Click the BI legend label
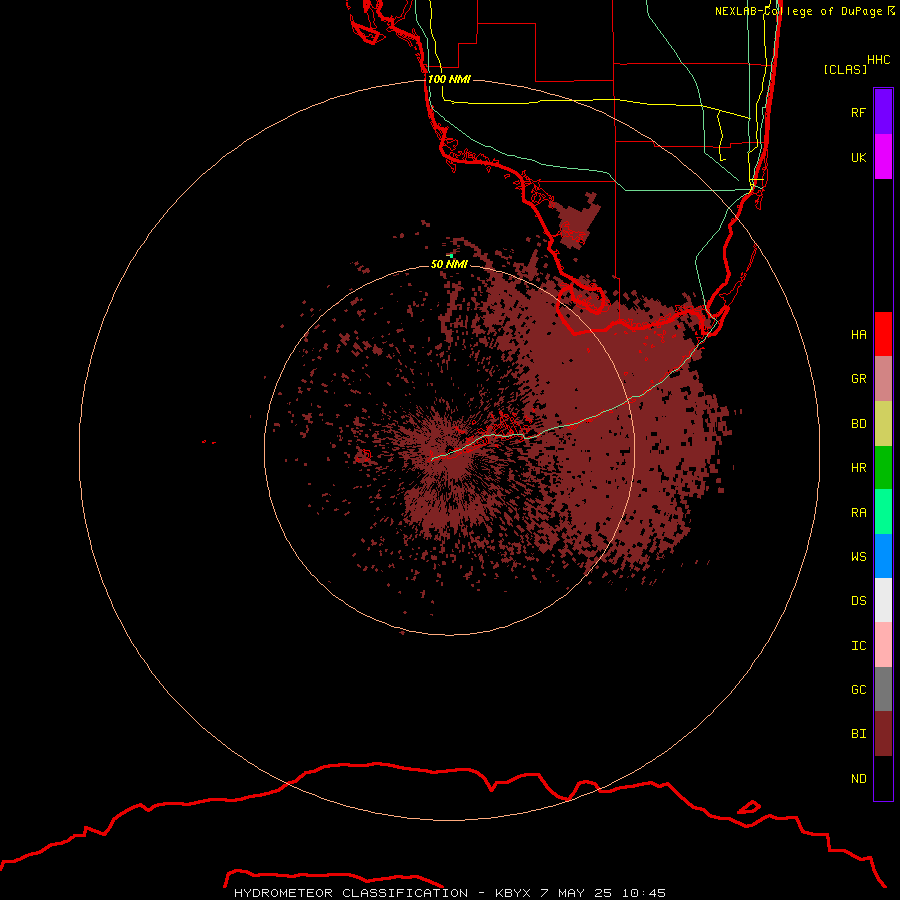The height and width of the screenshot is (900, 900). click(858, 734)
